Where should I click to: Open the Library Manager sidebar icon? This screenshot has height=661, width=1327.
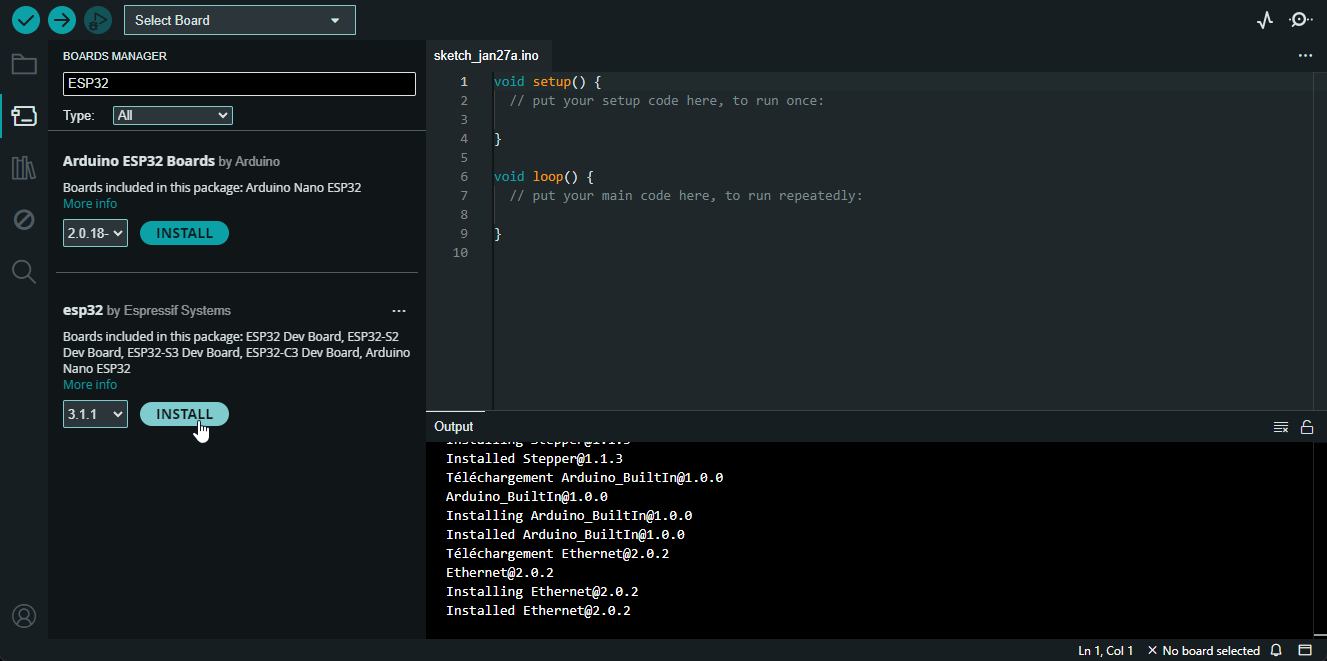24,168
